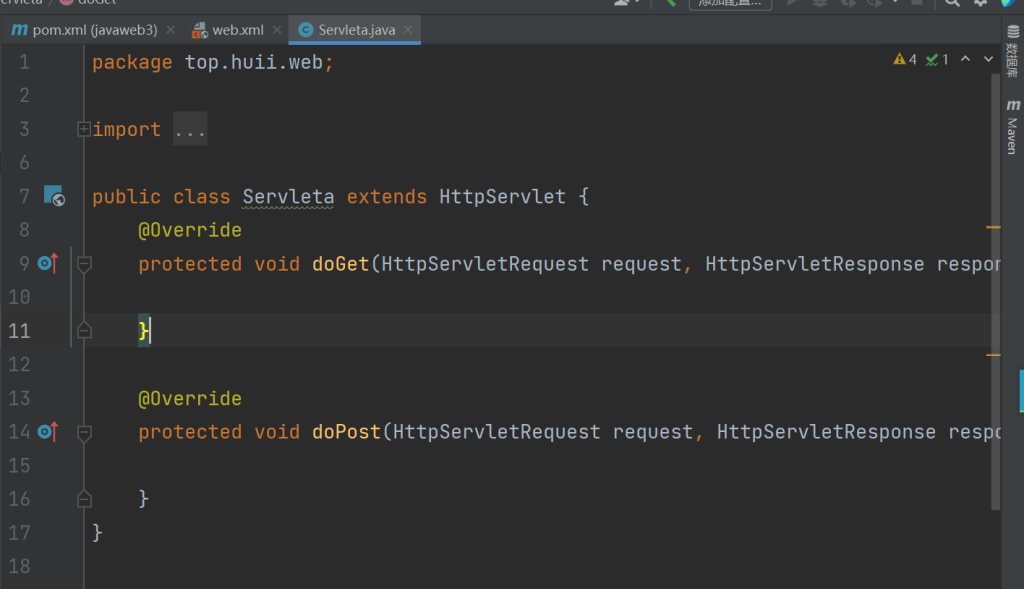Viewport: 1024px width, 589px height.
Task: Click the override gutter icon beside doGet
Action: (47, 264)
